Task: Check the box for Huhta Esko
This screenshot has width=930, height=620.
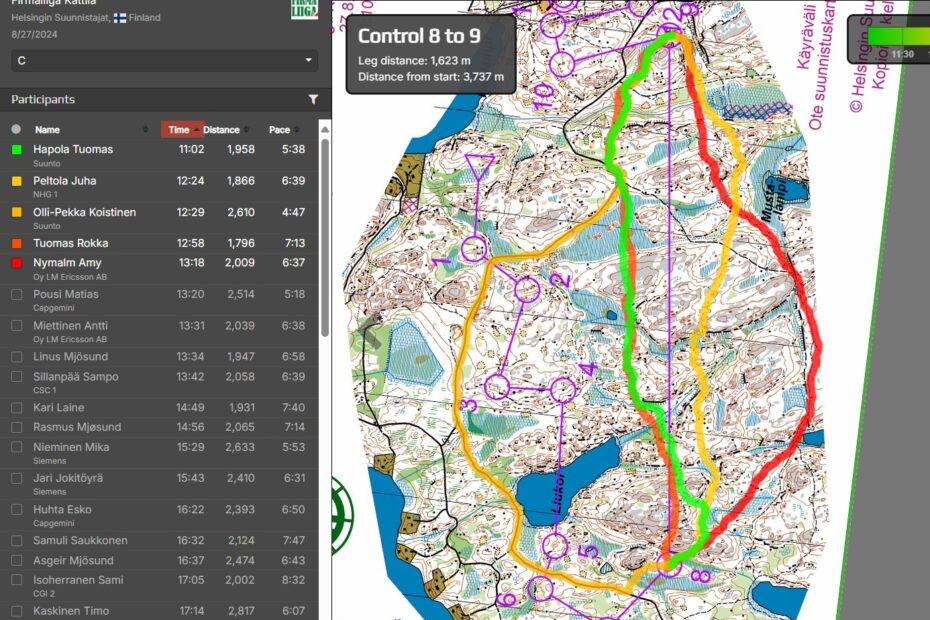Action: coord(16,510)
